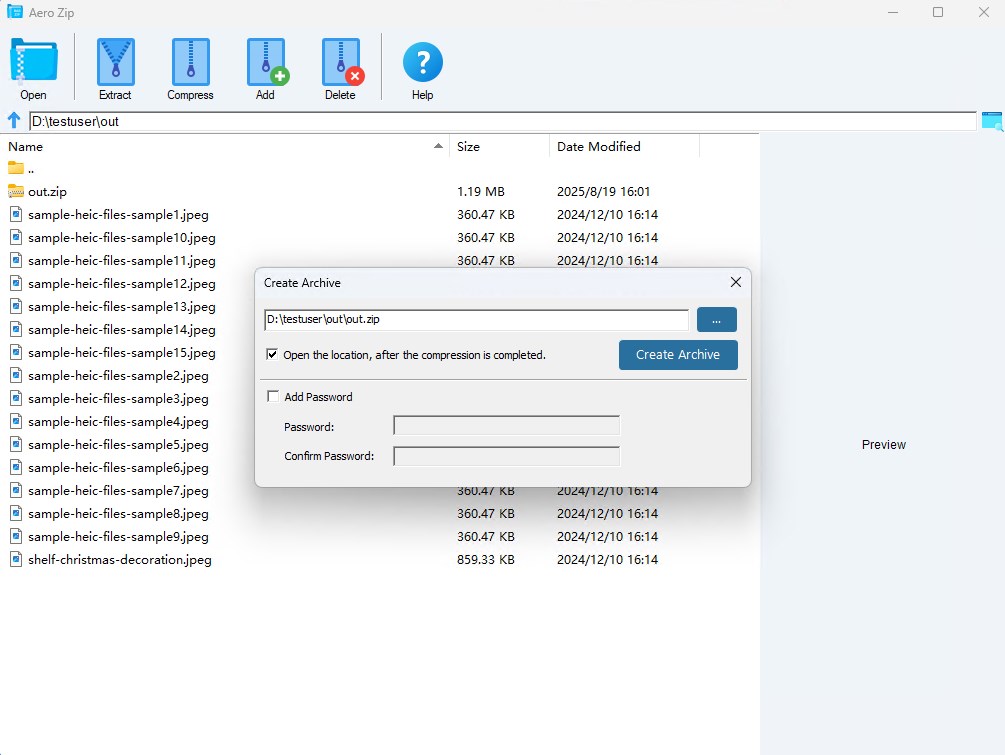The image size is (1005, 755).
Task: Click the sample-heic-files-sample6.jpeg file icon
Action: point(16,468)
